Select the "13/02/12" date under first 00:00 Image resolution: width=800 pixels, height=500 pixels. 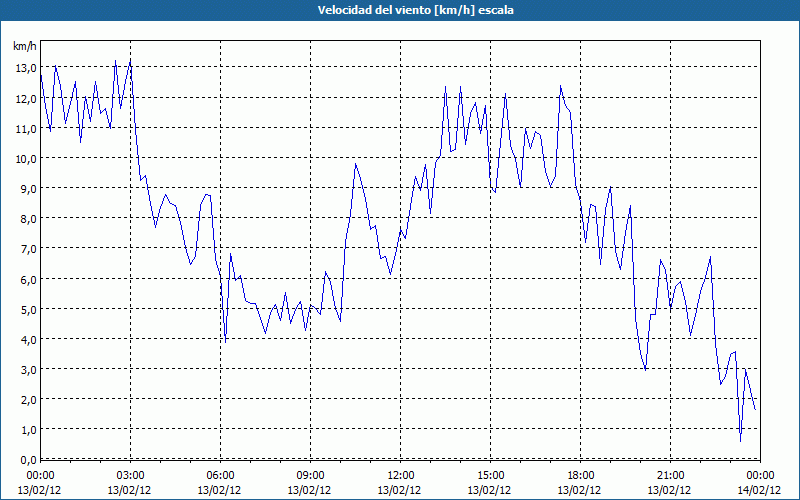click(x=39, y=490)
